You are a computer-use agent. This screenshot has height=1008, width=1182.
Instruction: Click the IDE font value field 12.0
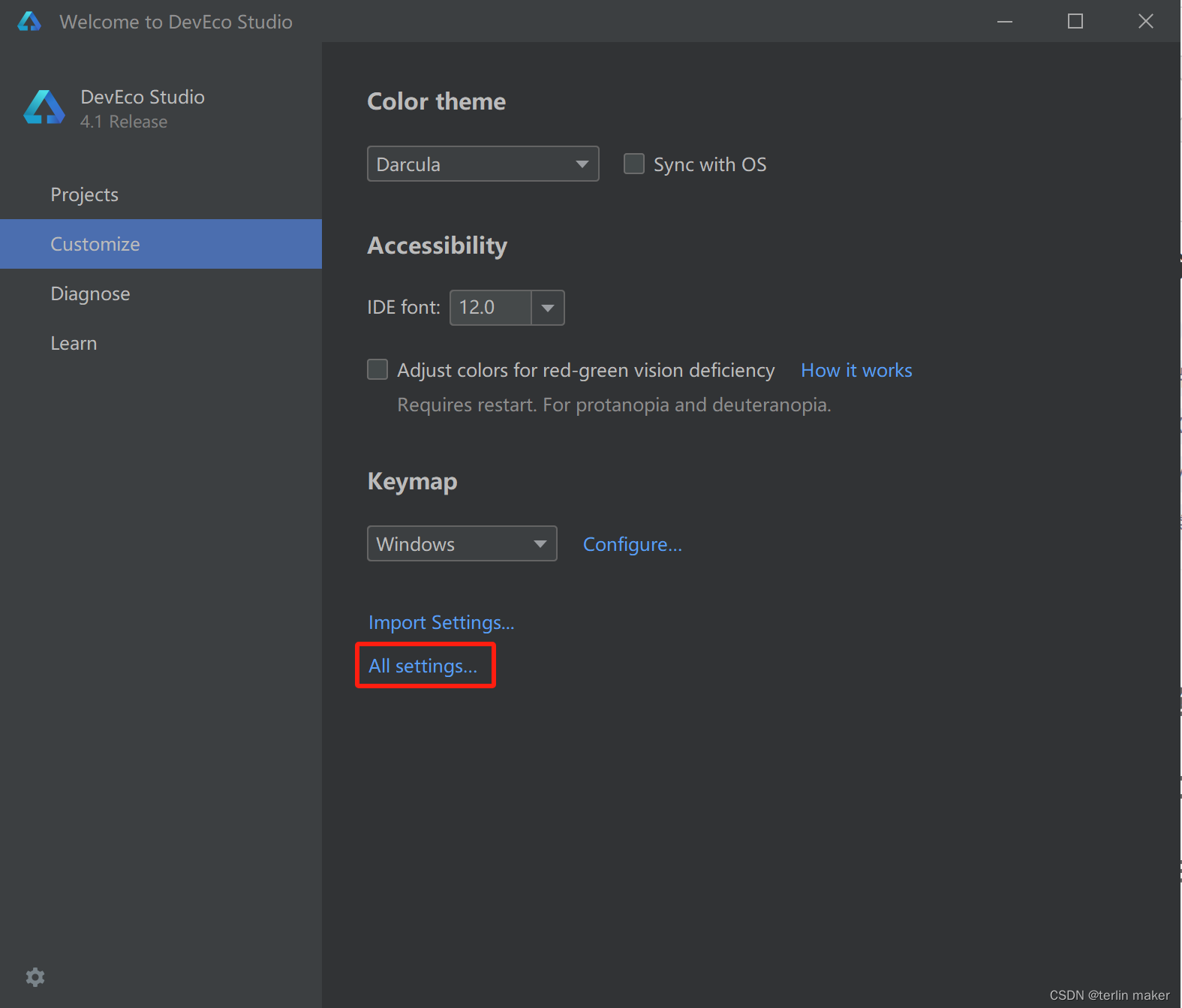(x=491, y=308)
